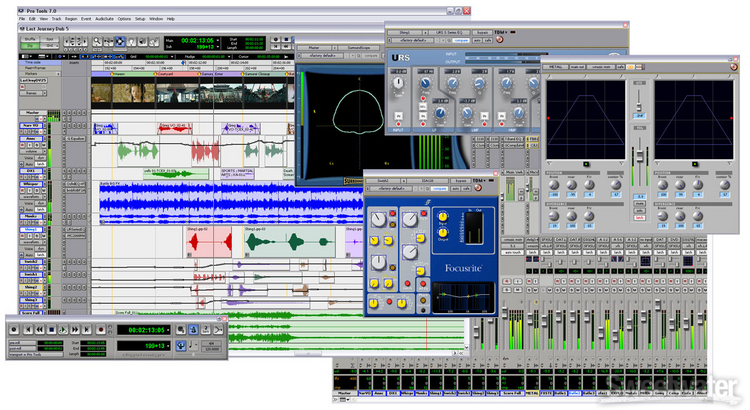Open the Setup menu

pyautogui.click(x=140, y=19)
